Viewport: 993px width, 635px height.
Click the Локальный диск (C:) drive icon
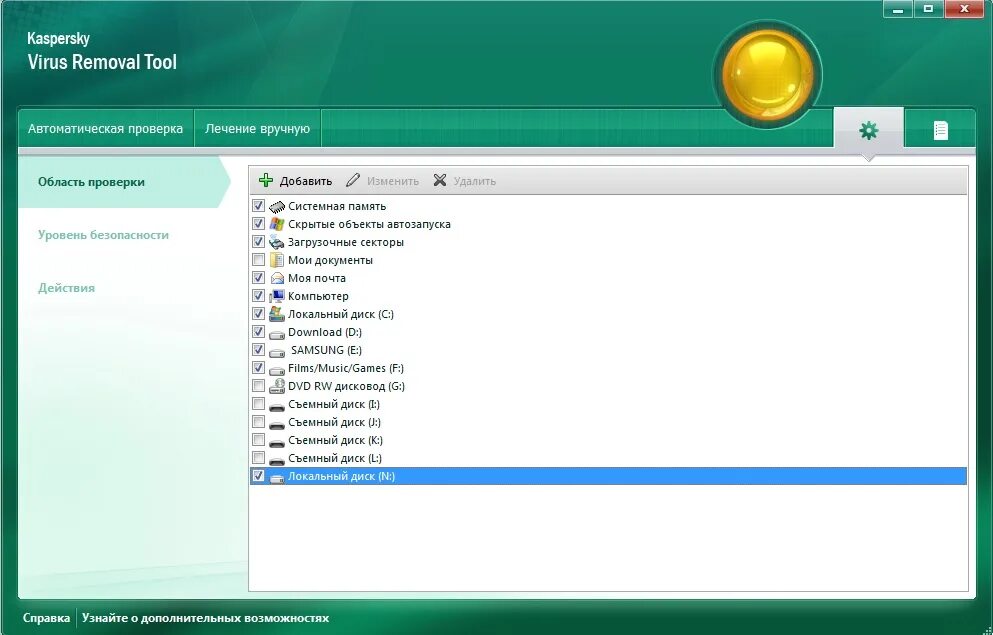(277, 313)
